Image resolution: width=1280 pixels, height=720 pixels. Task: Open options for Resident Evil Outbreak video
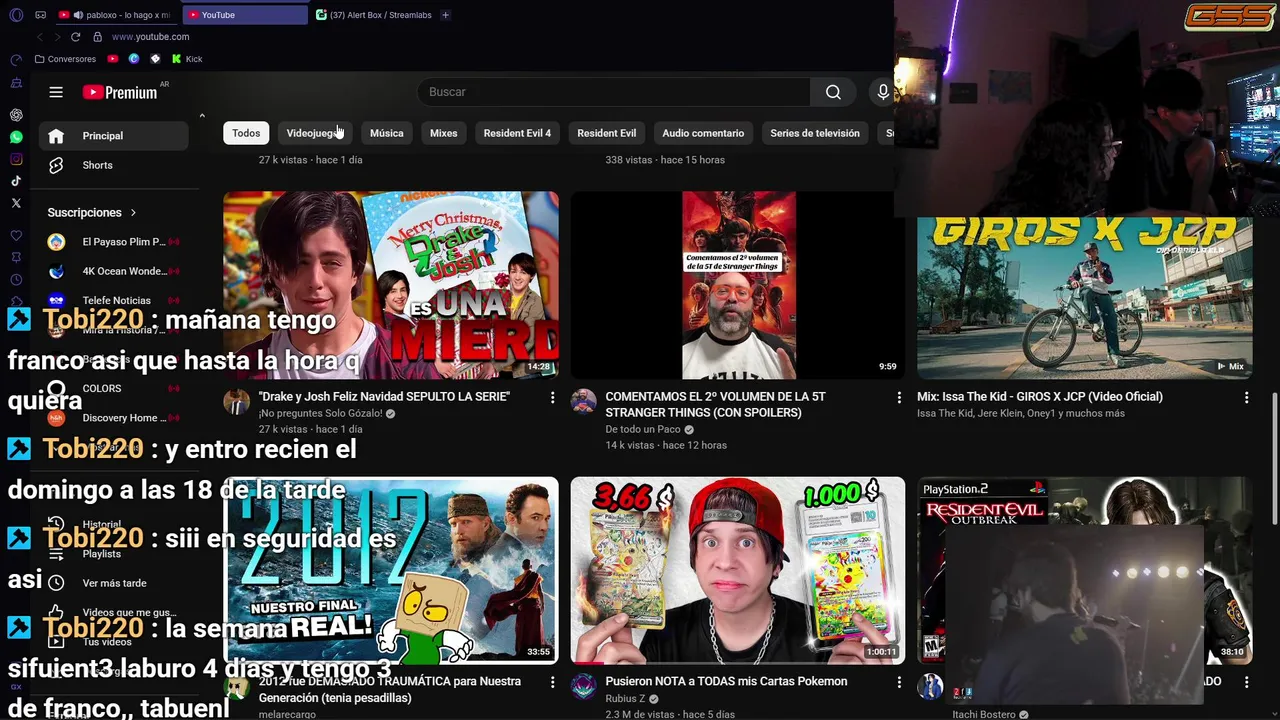[1246, 682]
